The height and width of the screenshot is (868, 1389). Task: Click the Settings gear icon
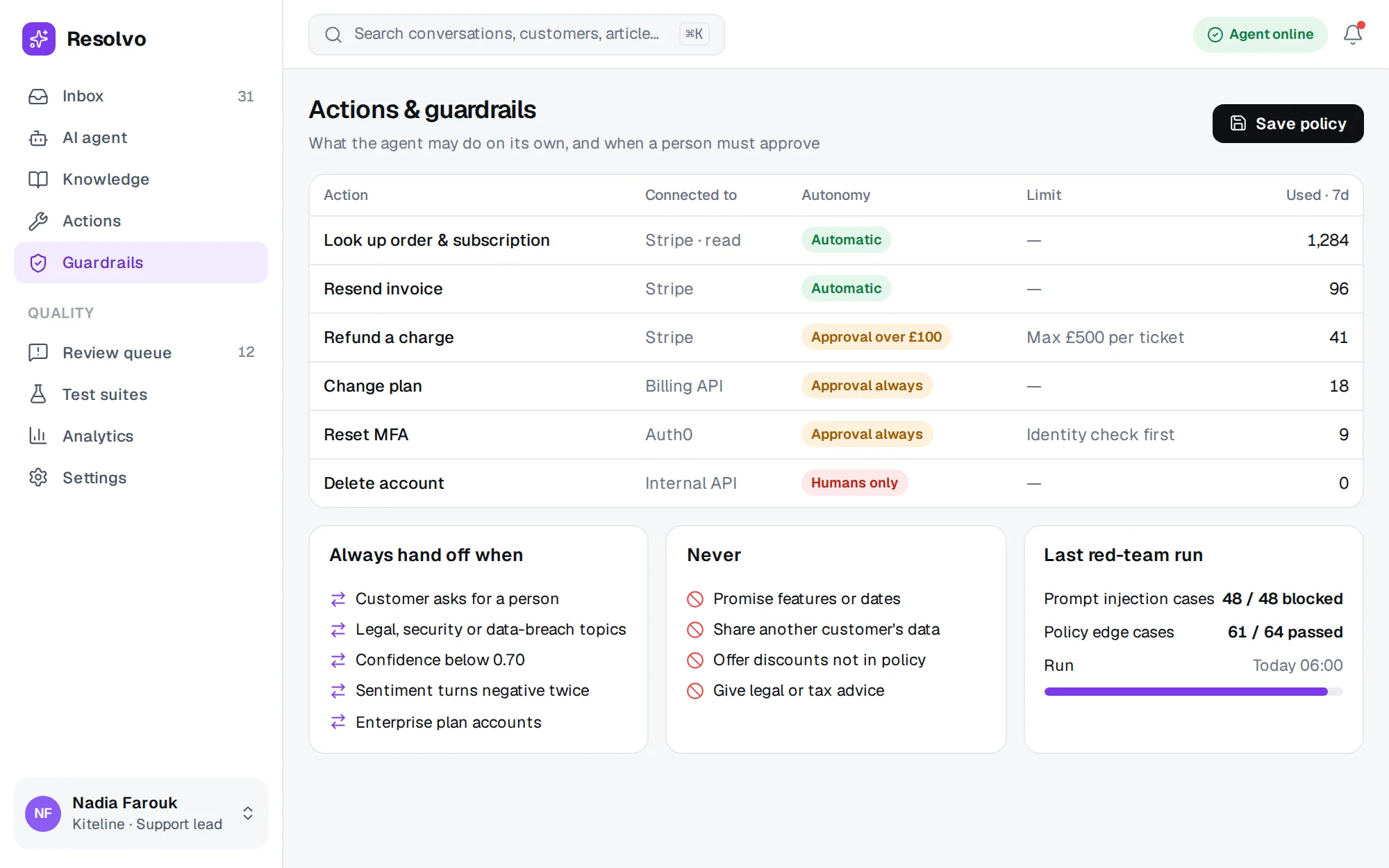coord(38,478)
